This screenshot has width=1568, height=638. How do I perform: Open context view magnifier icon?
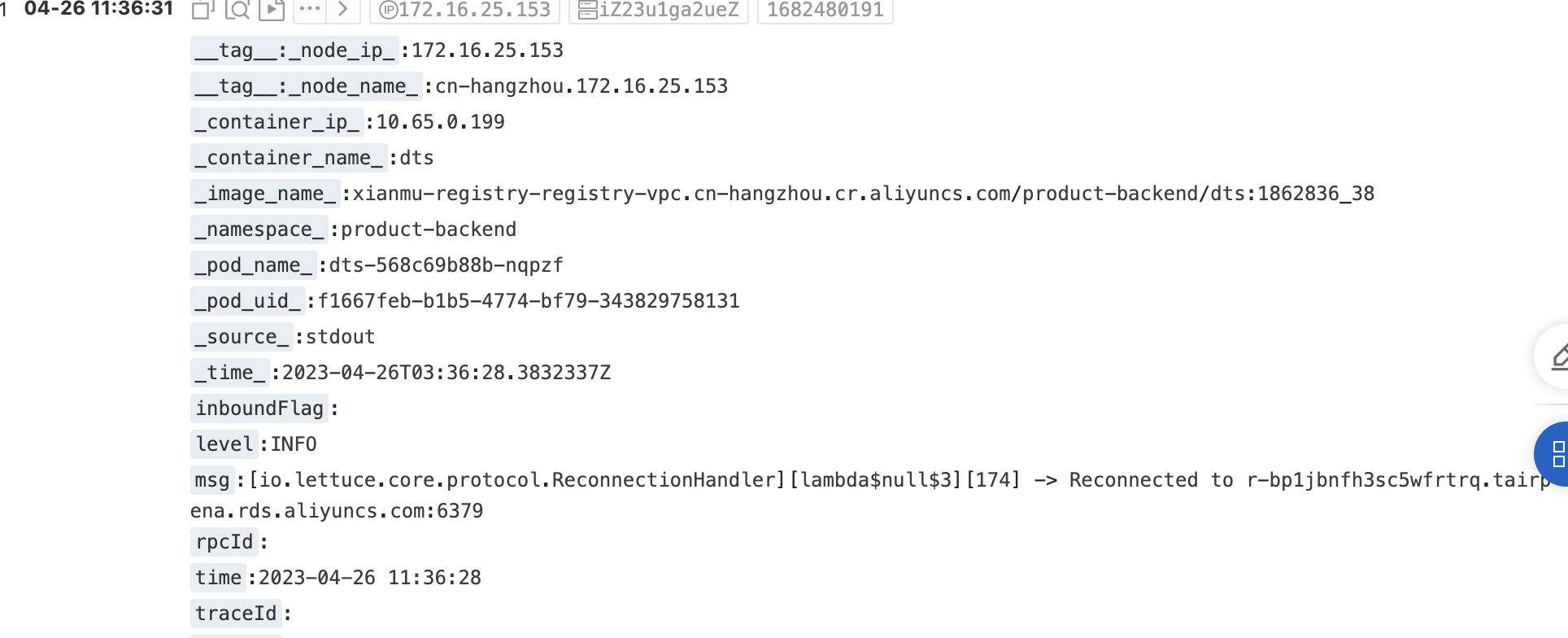(x=237, y=9)
